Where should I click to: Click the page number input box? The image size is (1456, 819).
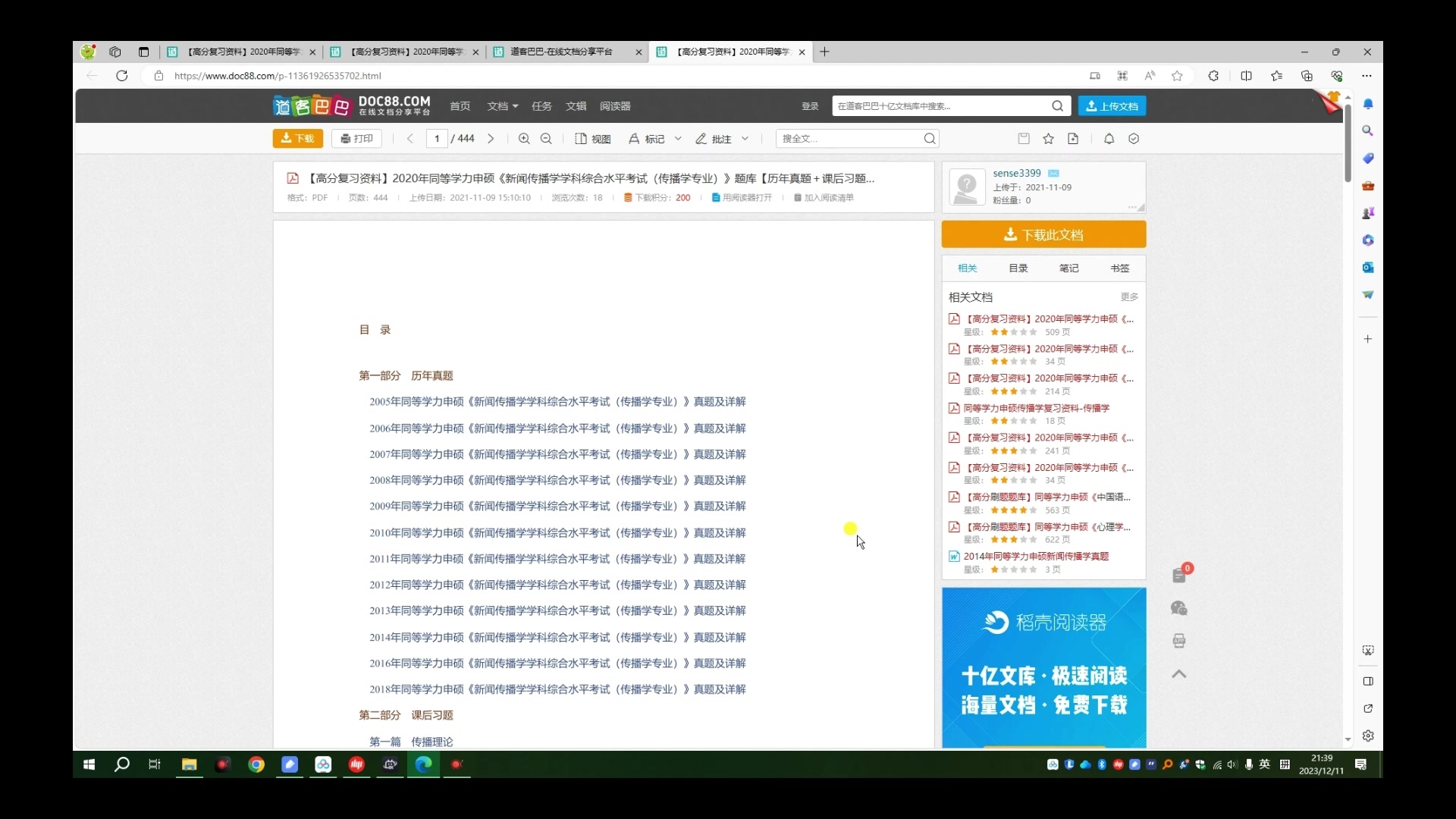[x=437, y=139]
